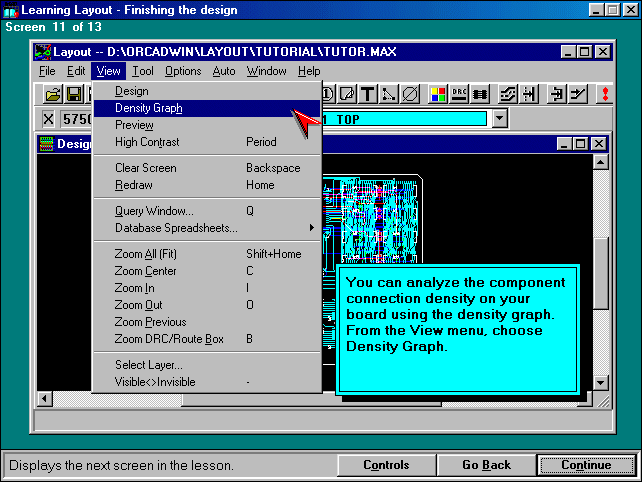Click the Open file folder icon

(x=52, y=94)
